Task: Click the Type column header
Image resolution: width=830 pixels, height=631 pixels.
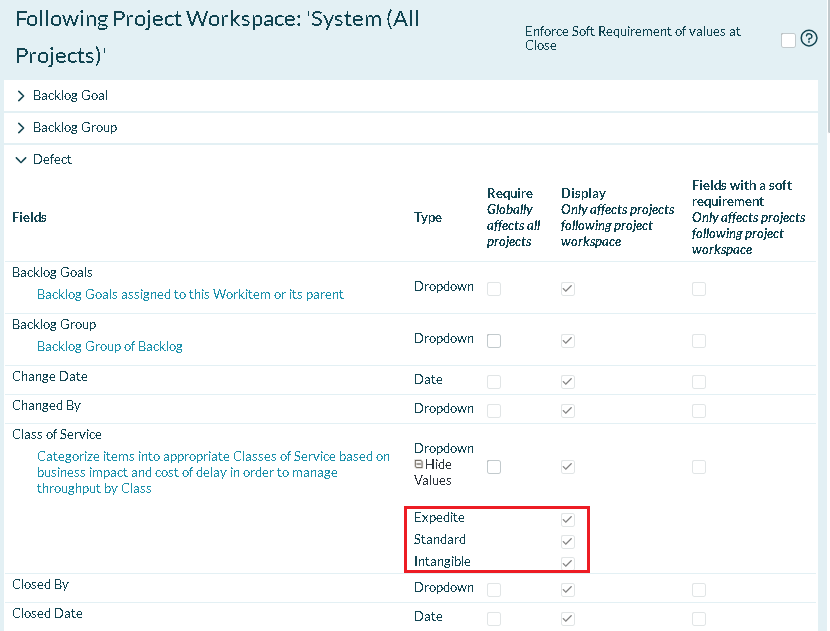Action: point(428,218)
